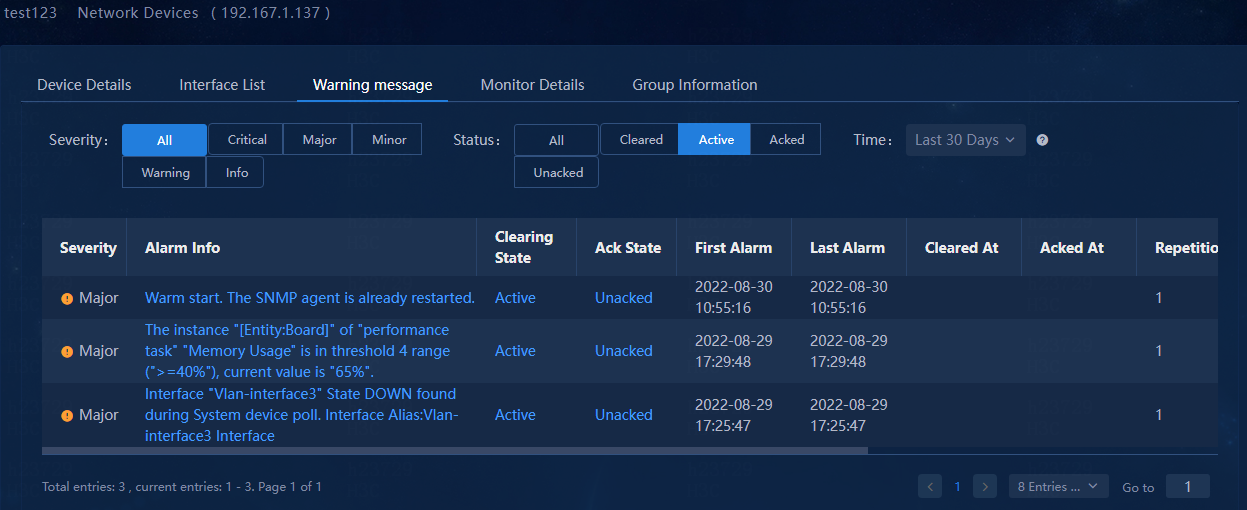
Task: Select the All status filter
Action: (556, 140)
